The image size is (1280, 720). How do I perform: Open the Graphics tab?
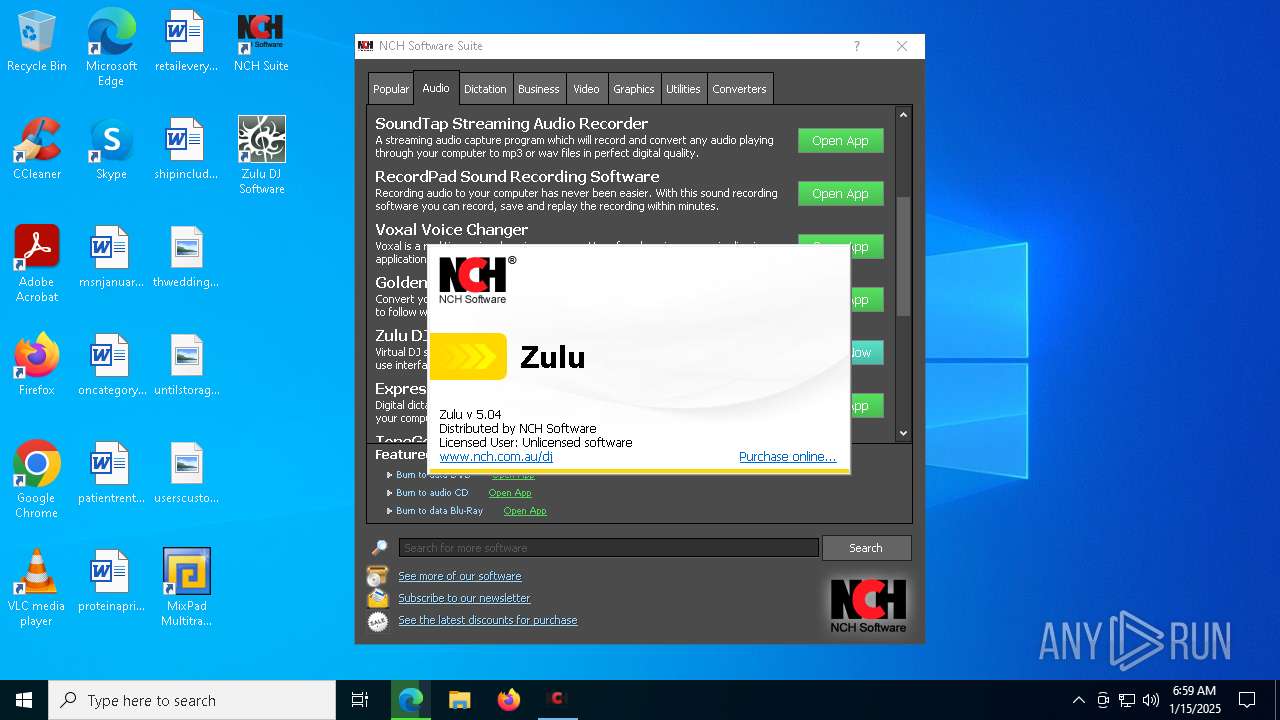[x=634, y=89]
